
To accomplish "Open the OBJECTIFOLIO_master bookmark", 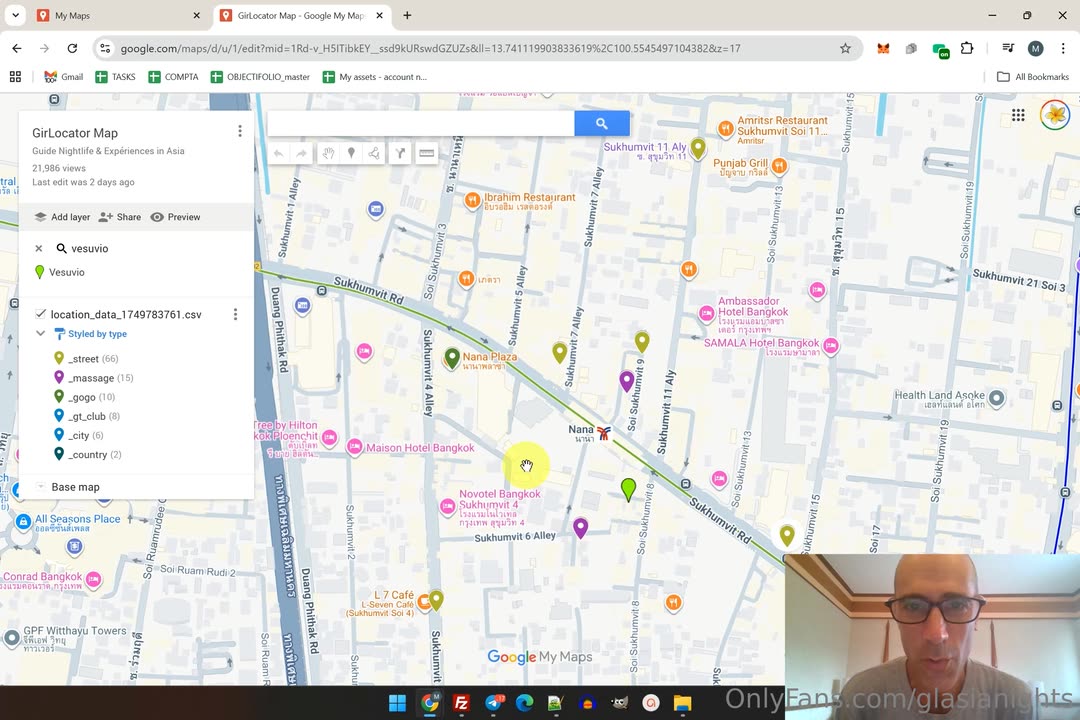I will click(260, 77).
